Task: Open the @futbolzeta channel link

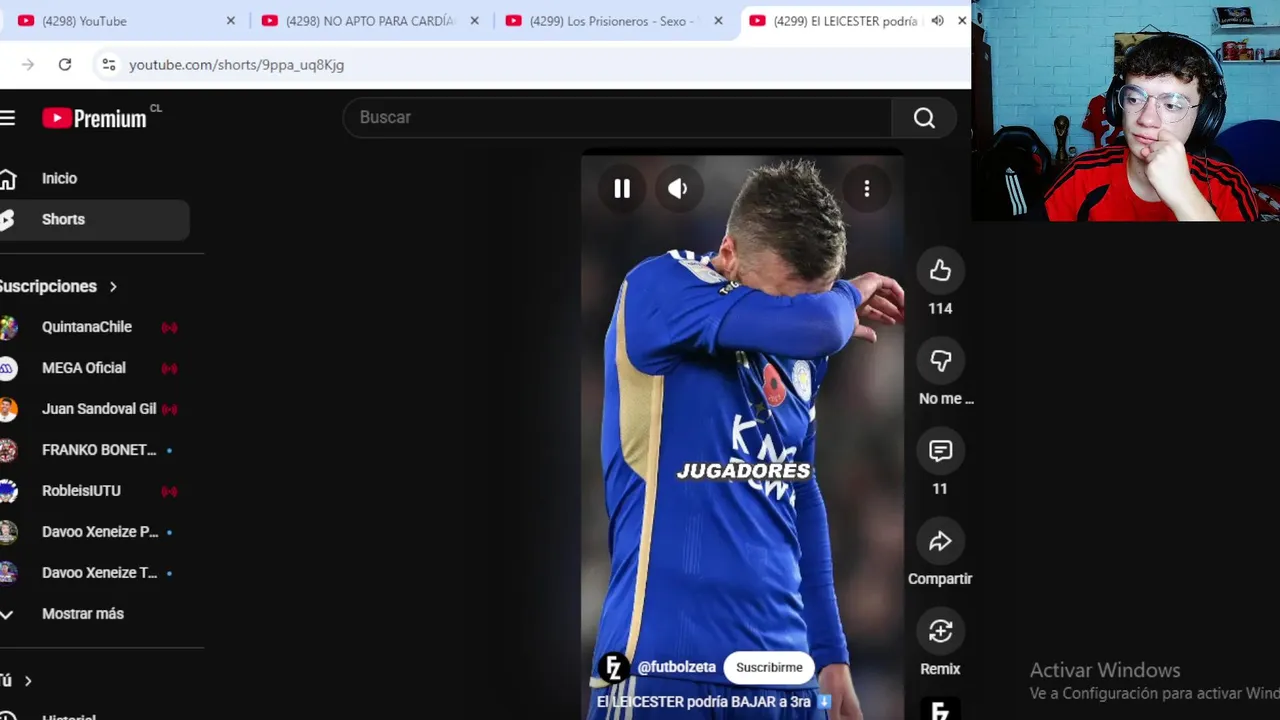Action: (677, 667)
